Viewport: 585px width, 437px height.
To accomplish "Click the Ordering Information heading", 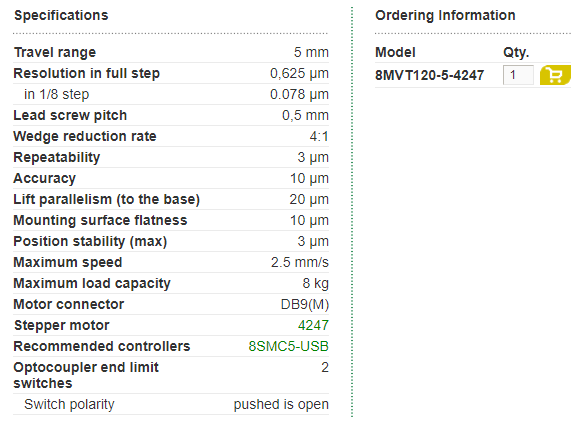I will tap(445, 15).
